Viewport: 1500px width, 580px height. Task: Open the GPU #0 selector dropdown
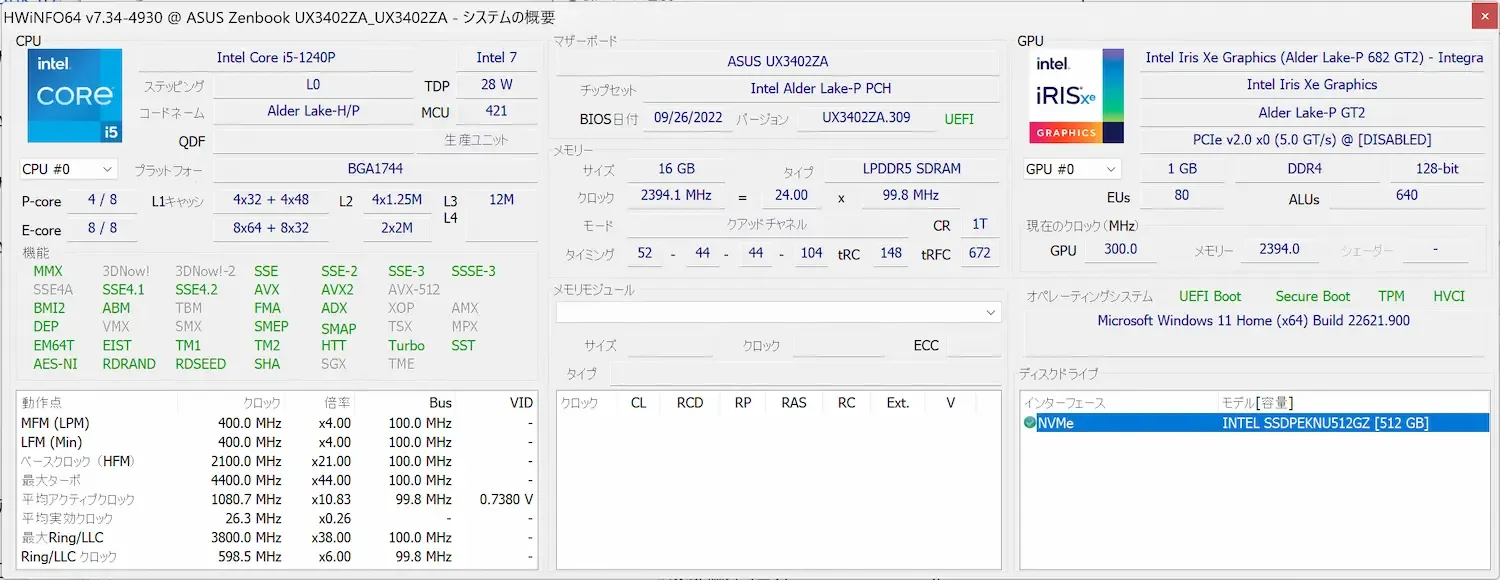coord(1071,169)
